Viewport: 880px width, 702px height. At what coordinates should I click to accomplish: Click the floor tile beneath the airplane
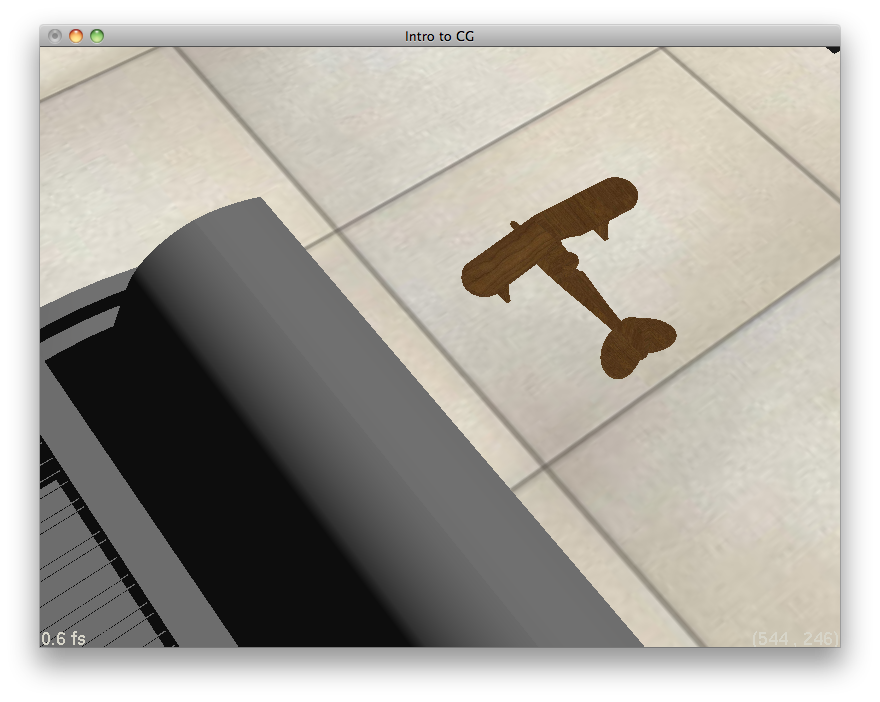[560, 380]
